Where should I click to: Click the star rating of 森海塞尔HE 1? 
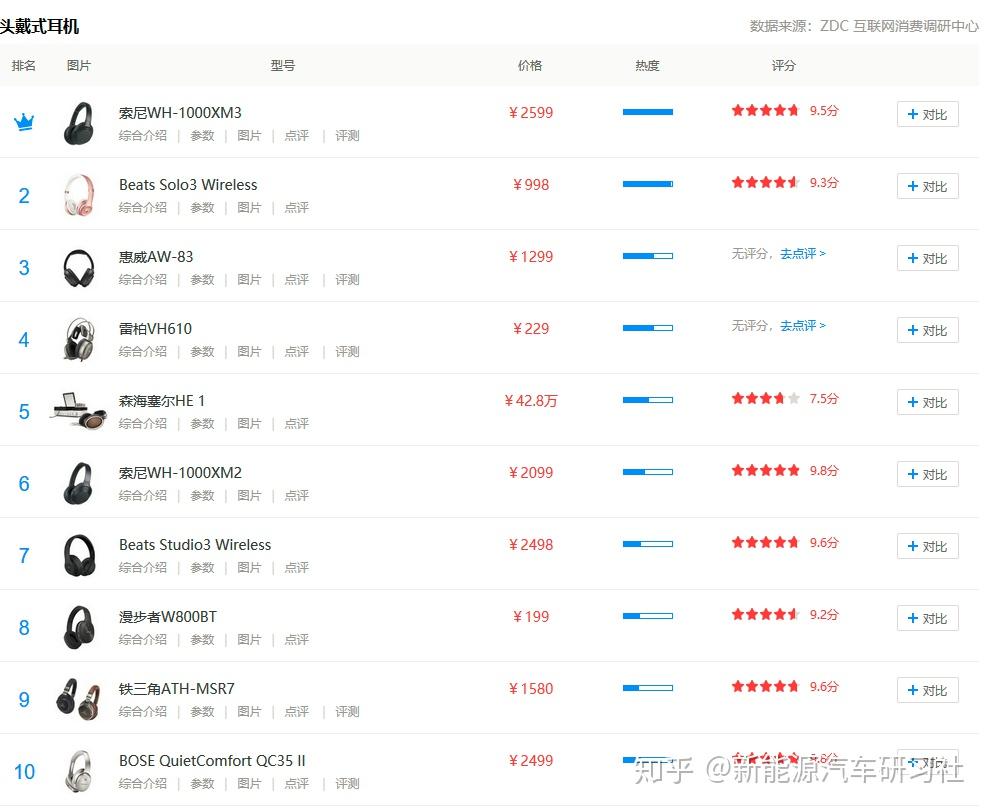coord(765,398)
